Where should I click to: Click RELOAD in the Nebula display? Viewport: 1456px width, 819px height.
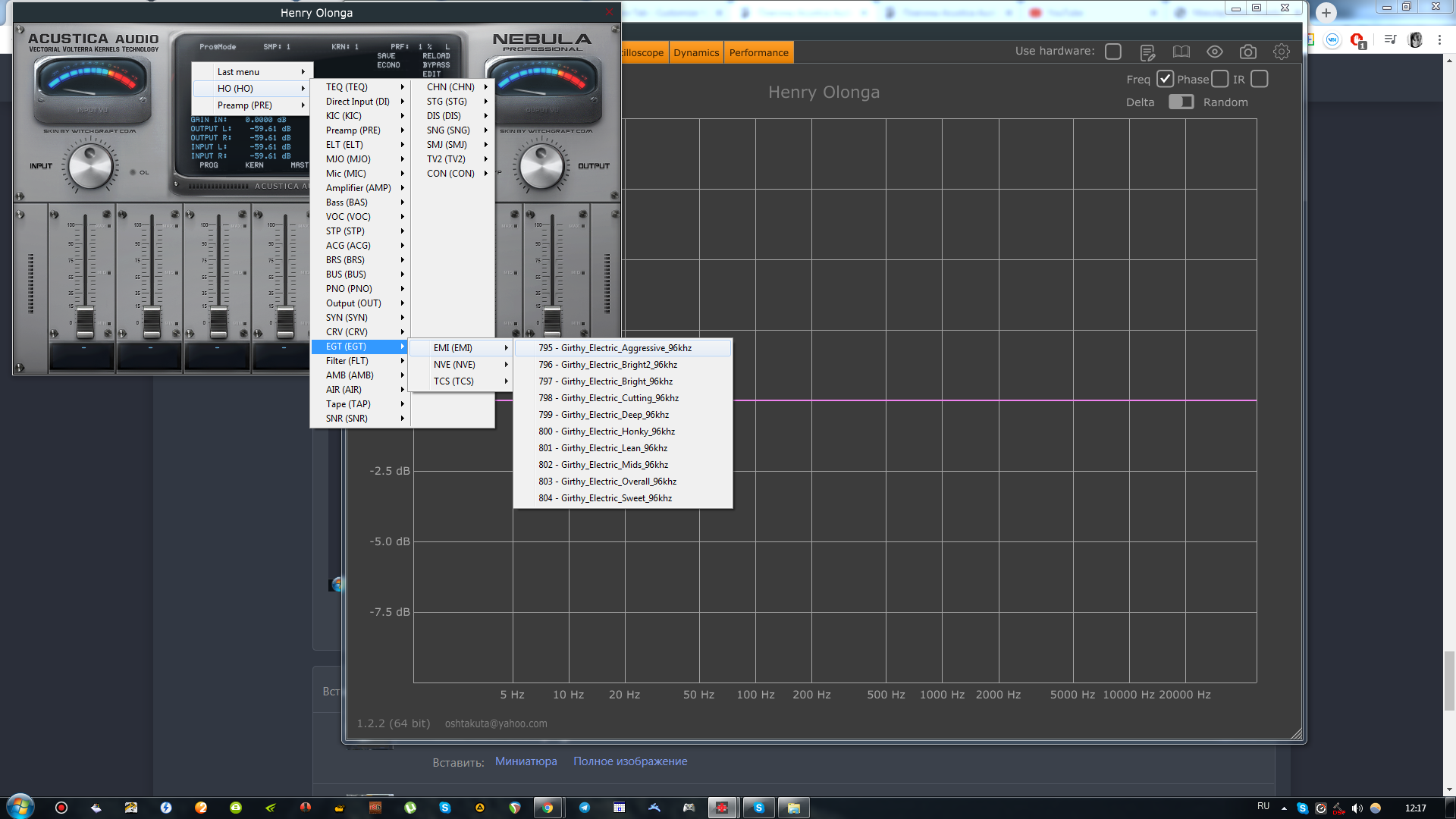pyautogui.click(x=436, y=56)
